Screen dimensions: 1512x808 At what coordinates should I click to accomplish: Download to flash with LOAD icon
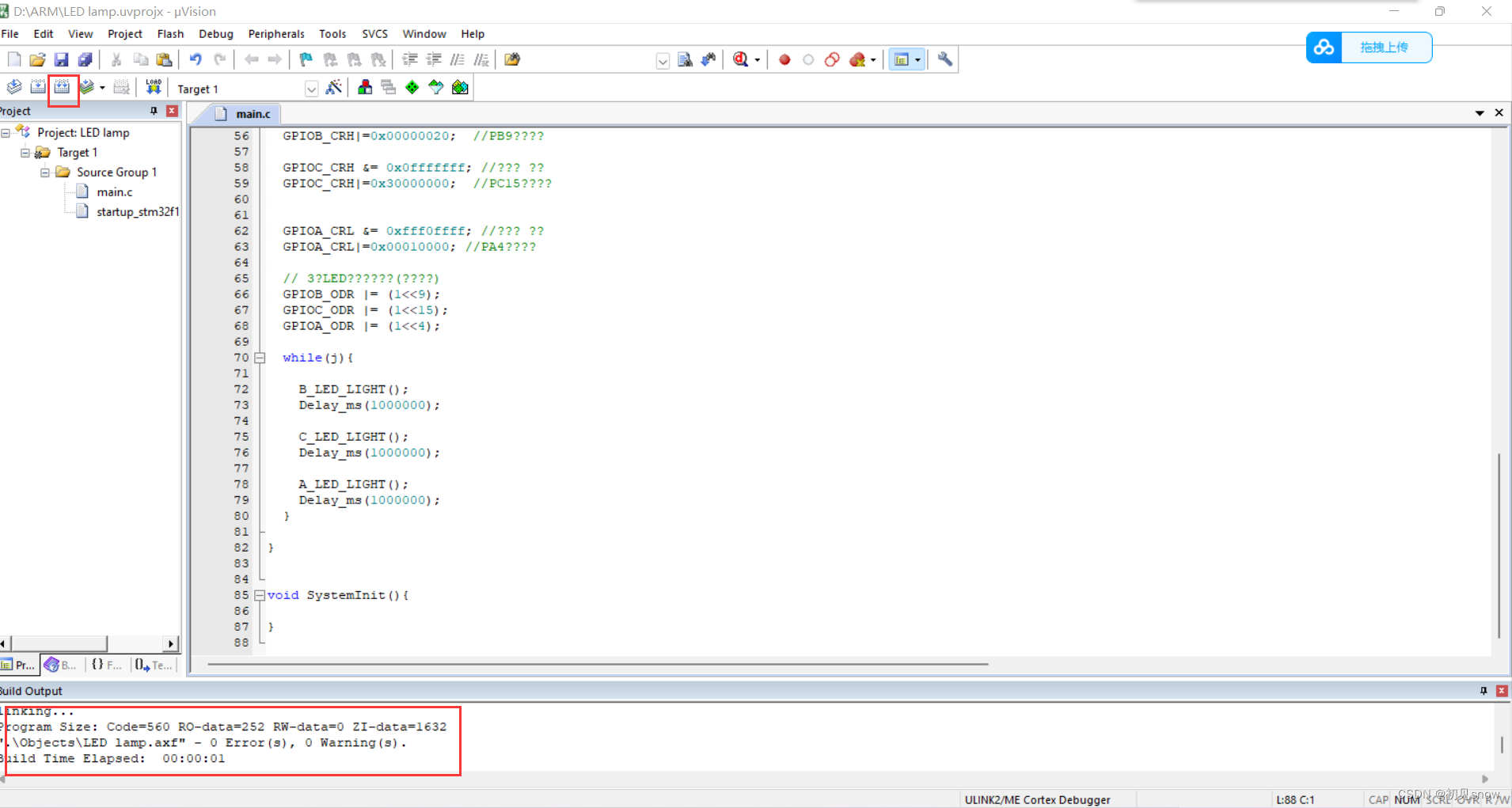[154, 87]
